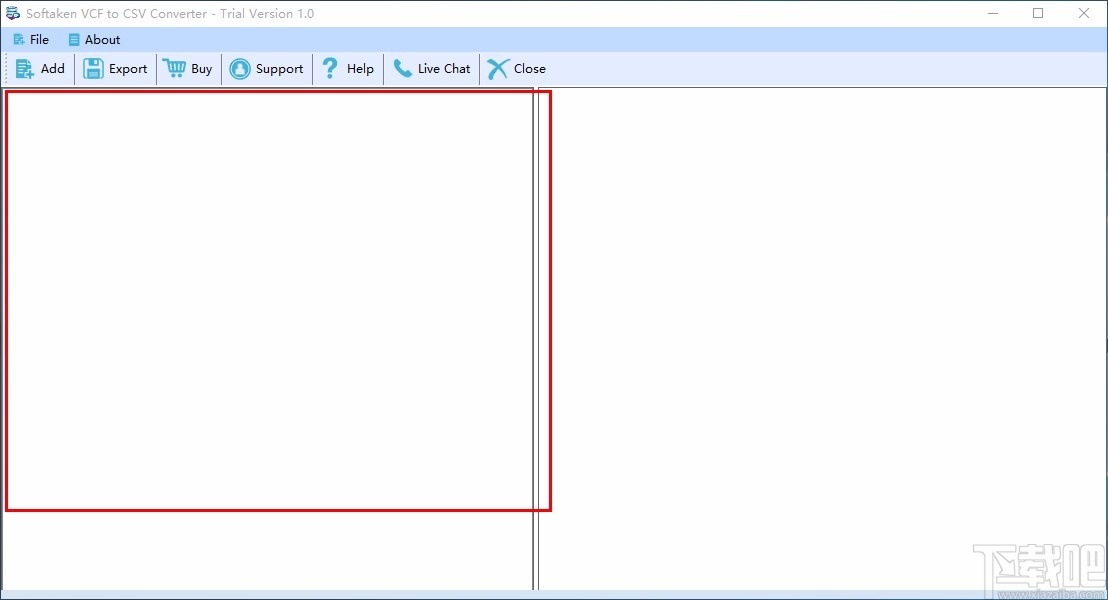Image resolution: width=1108 pixels, height=600 pixels.
Task: Start a Live Chat session
Action: pyautogui.click(x=432, y=68)
